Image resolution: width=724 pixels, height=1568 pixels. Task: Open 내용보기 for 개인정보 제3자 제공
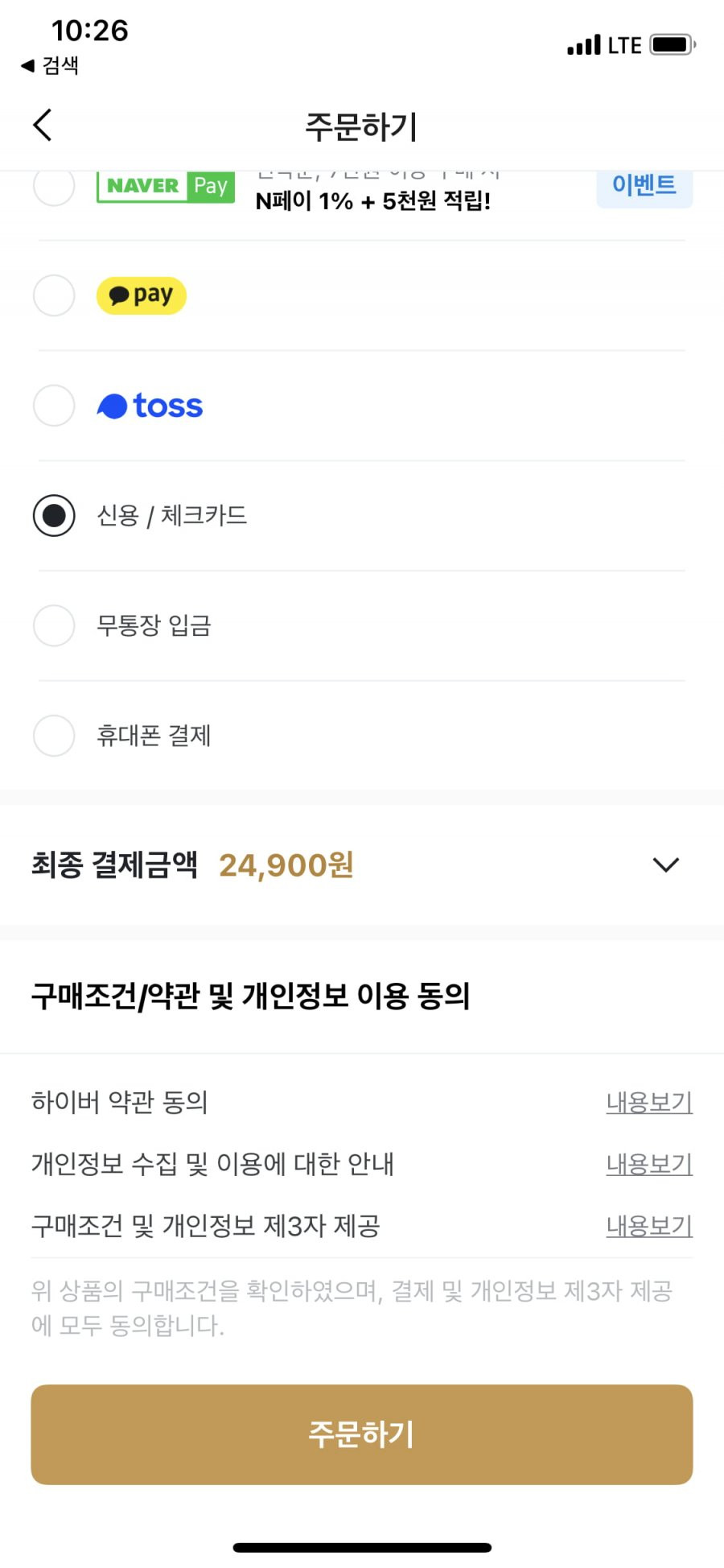(649, 1226)
